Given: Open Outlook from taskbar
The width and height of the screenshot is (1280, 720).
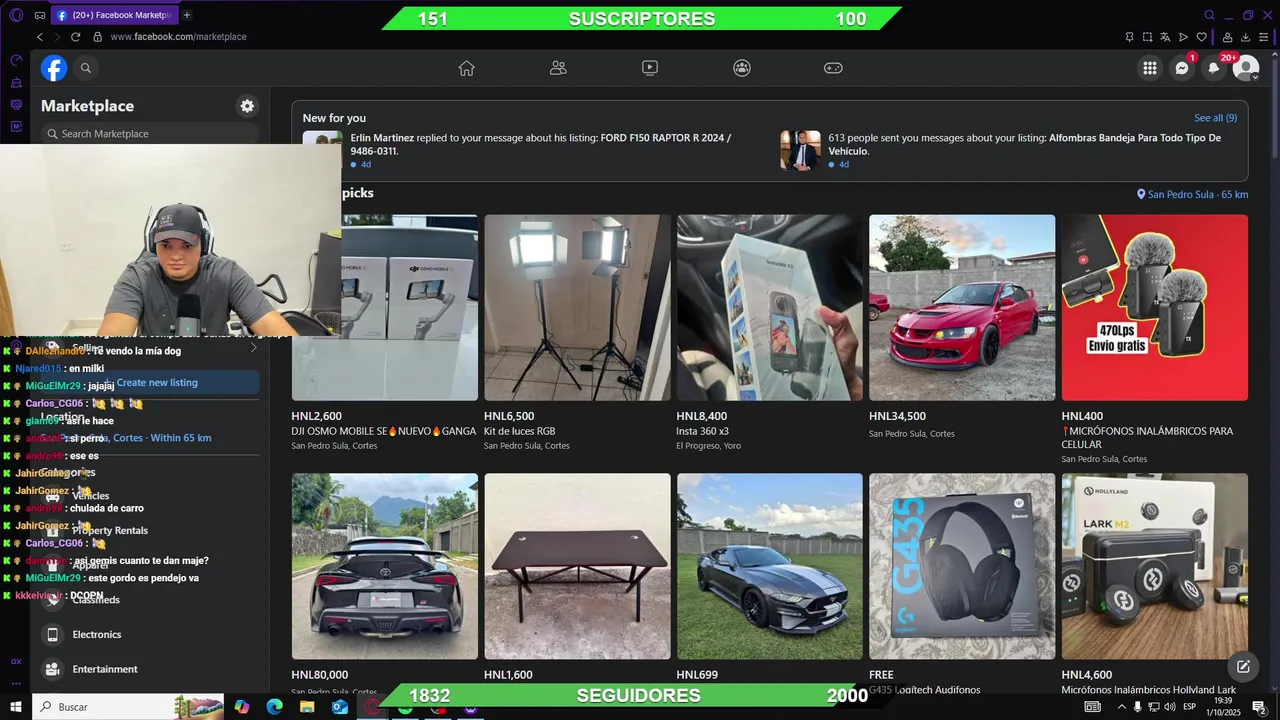Looking at the screenshot, I should [x=339, y=707].
